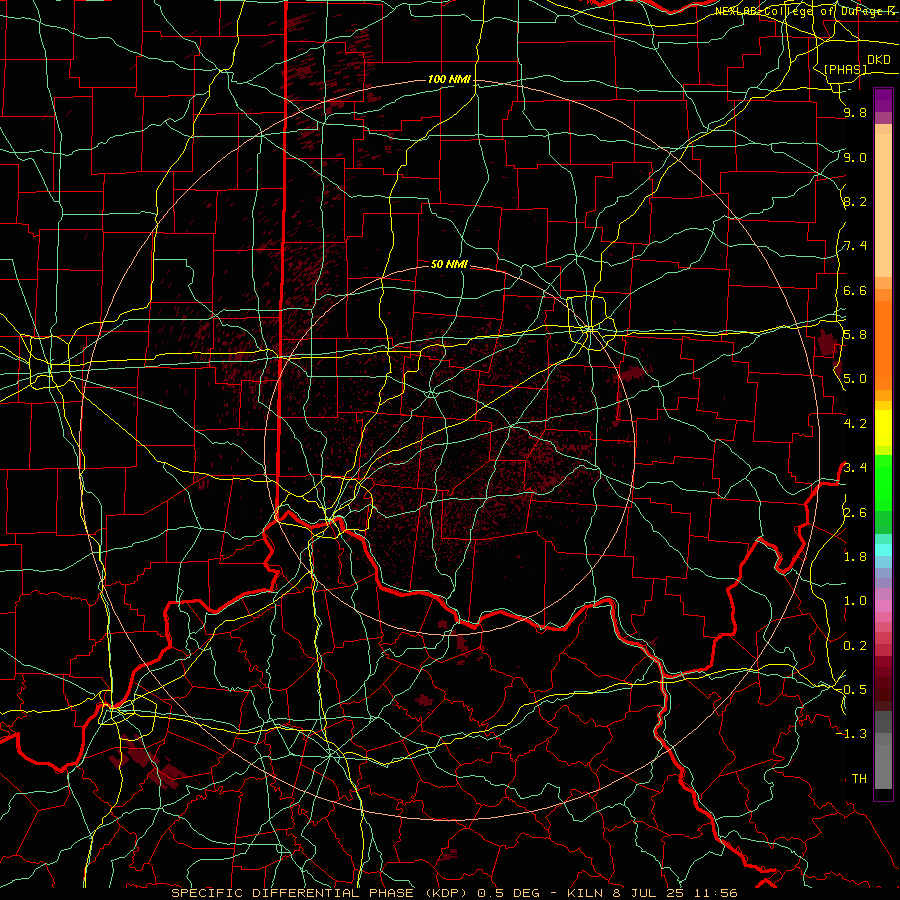Click the KILN radar site identifier
The height and width of the screenshot is (900, 900).
click(x=585, y=893)
